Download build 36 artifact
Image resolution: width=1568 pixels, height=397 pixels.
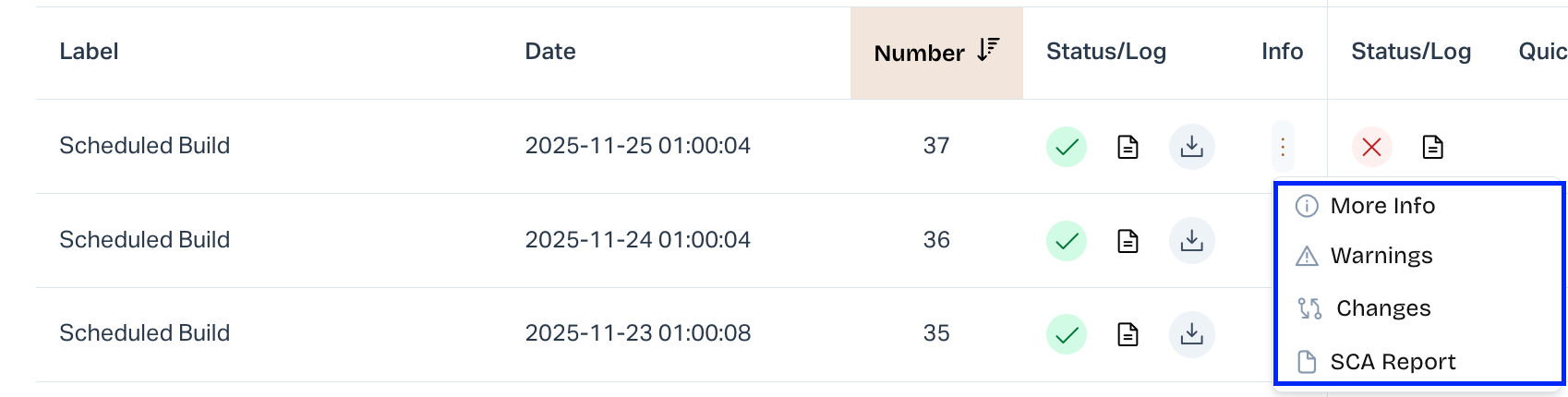coord(1192,241)
